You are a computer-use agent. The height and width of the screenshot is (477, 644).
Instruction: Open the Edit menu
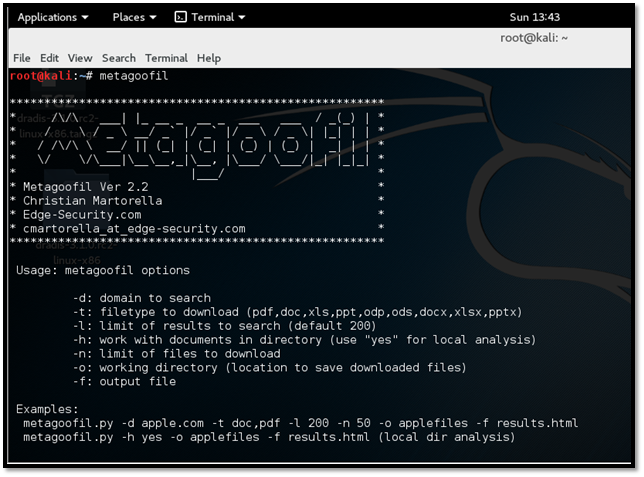49,58
